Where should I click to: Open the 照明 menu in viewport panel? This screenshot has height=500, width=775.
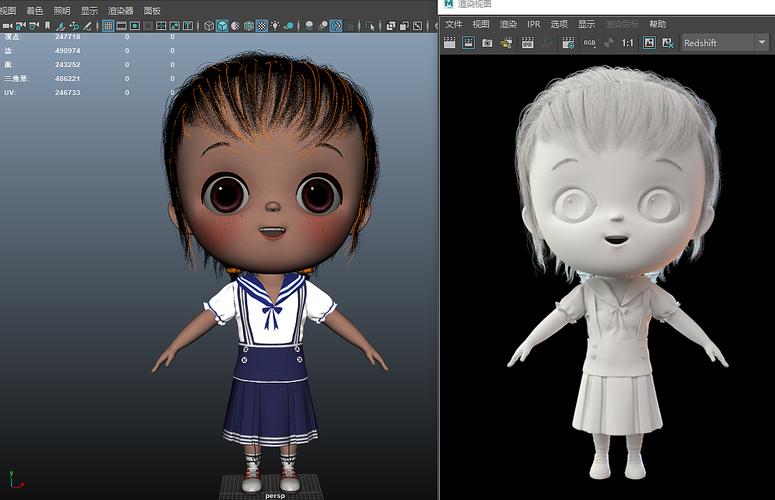[x=62, y=11]
